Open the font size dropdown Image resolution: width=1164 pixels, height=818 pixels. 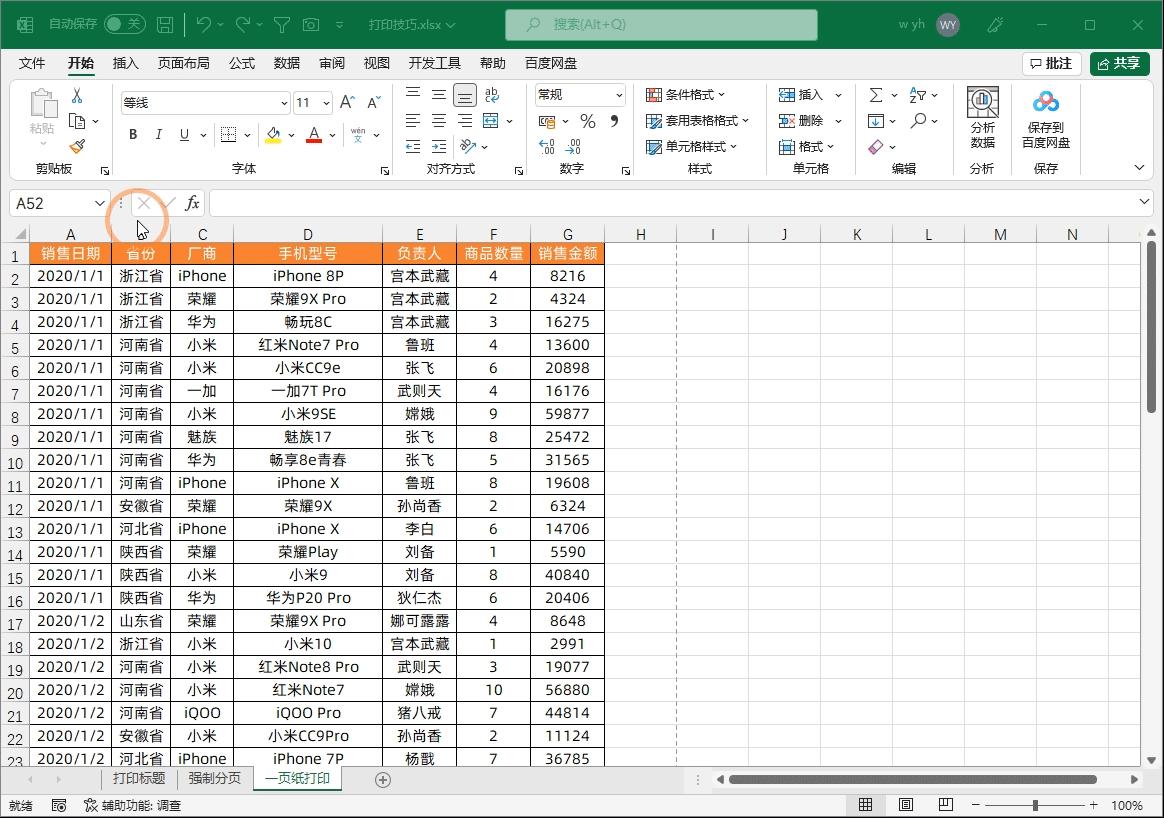[x=325, y=103]
